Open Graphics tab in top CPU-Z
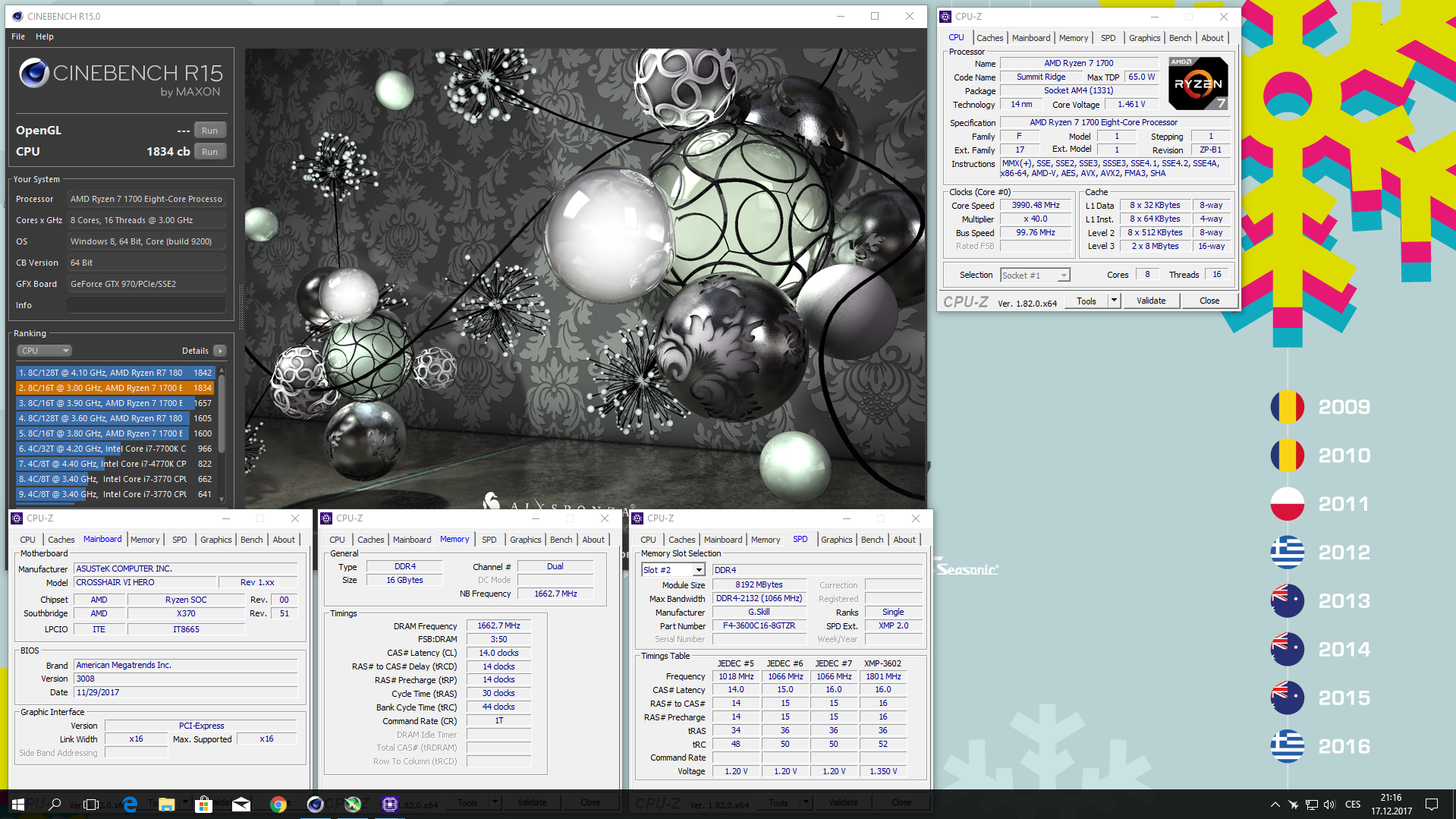This screenshot has height=819, width=1456. click(x=1144, y=38)
